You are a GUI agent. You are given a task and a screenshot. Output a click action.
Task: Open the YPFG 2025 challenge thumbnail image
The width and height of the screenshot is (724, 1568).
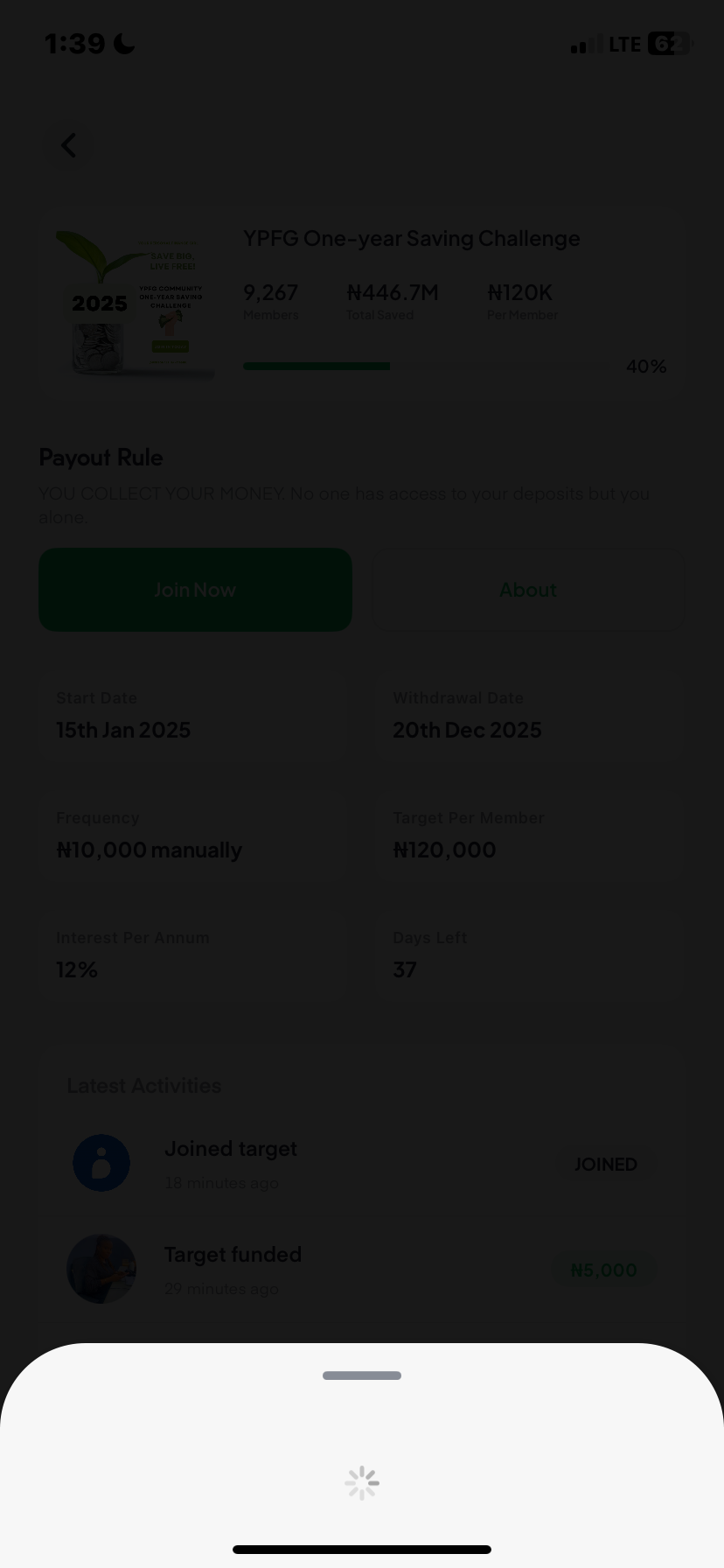click(x=136, y=304)
